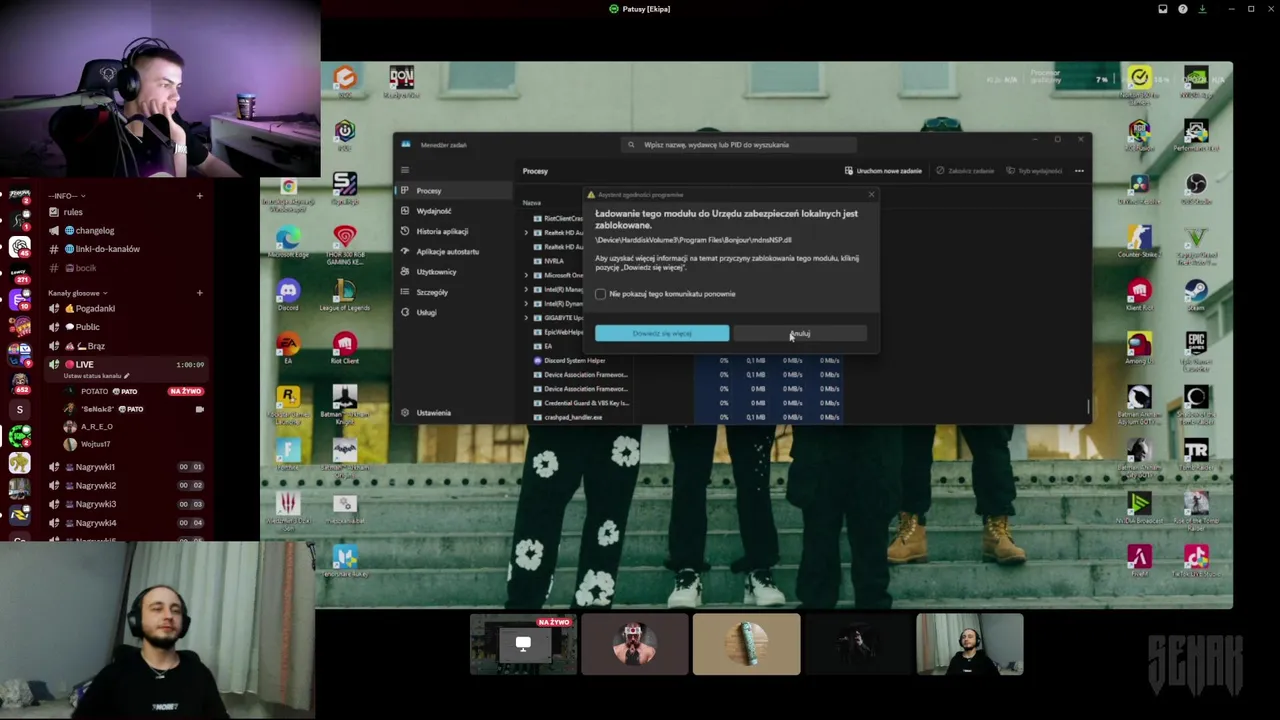Open the Szczegóły tab

pos(453,292)
